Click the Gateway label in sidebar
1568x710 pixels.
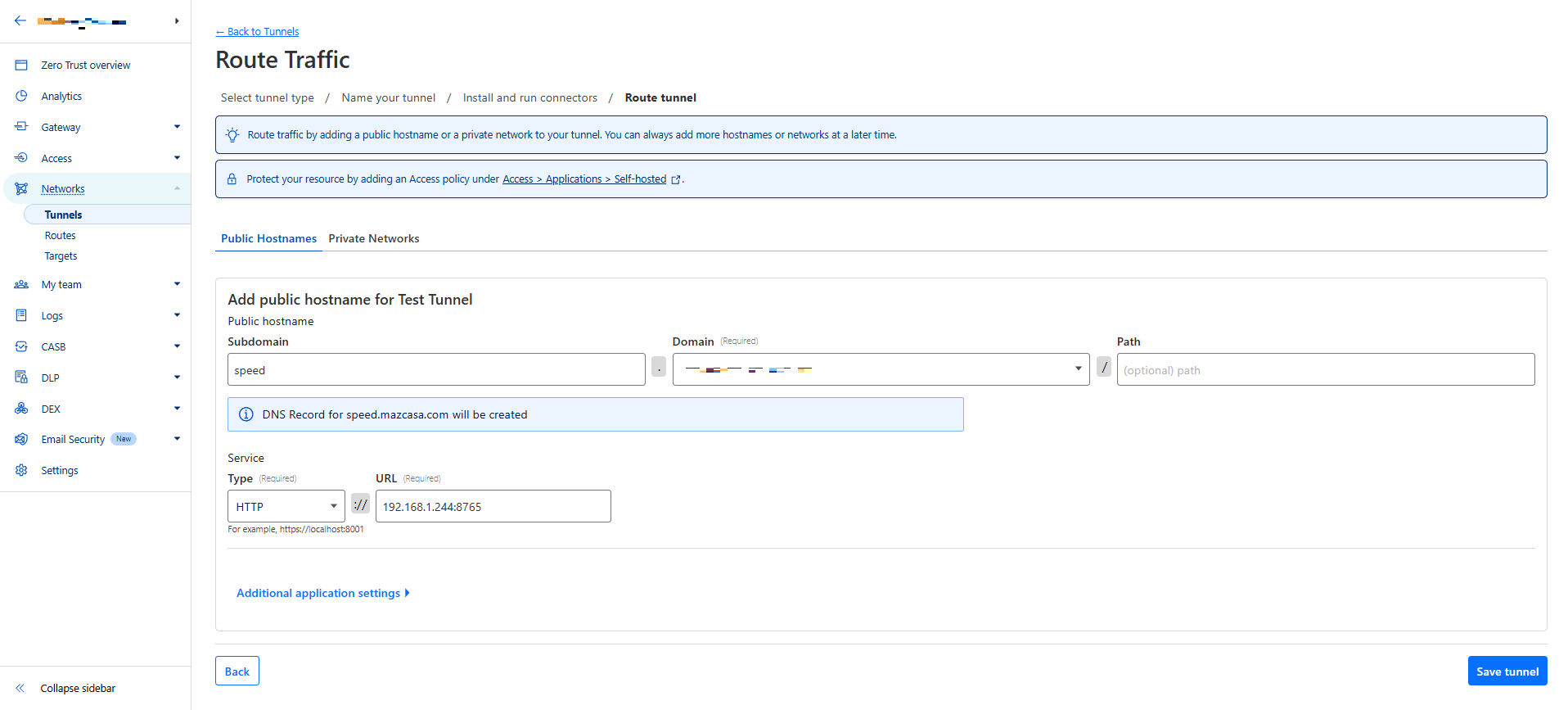pyautogui.click(x=61, y=128)
